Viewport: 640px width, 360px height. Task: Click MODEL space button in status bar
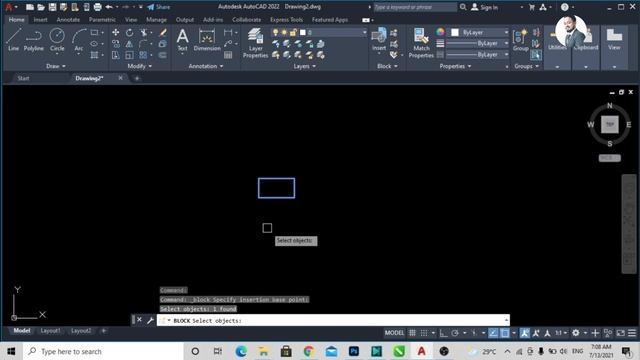click(394, 333)
